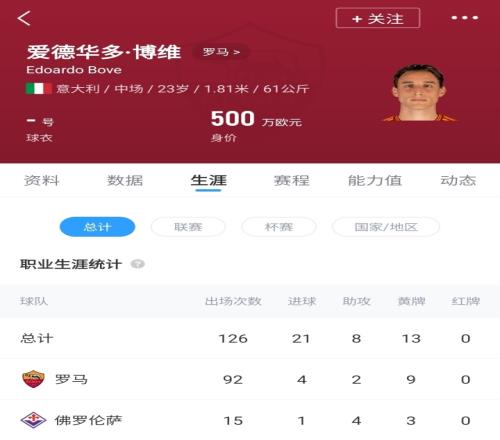Image resolution: width=500 pixels, height=440 pixels.
Task: Switch to the 赛程 tab
Action: click(292, 181)
